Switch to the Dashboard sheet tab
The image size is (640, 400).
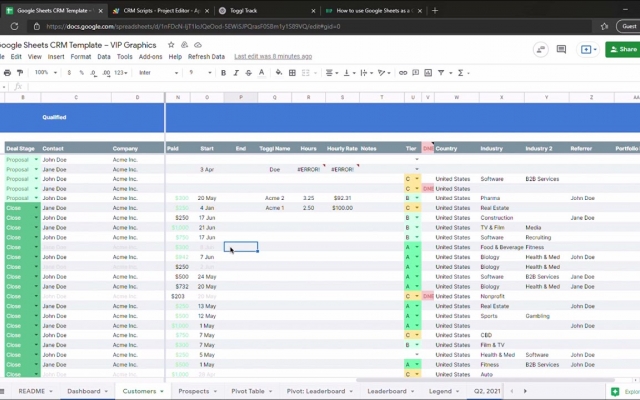(87, 391)
